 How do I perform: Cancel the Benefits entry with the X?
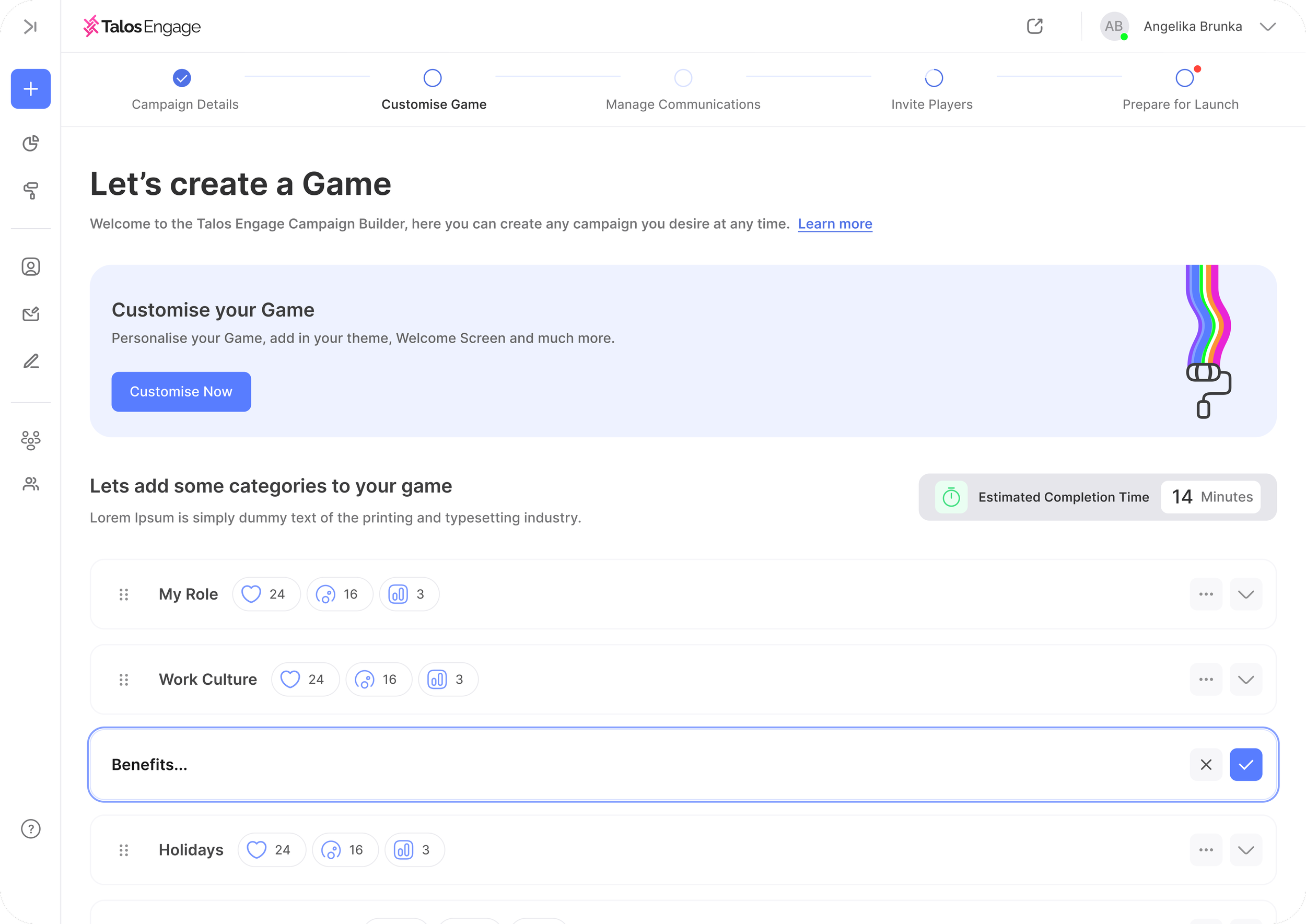pyautogui.click(x=1206, y=765)
